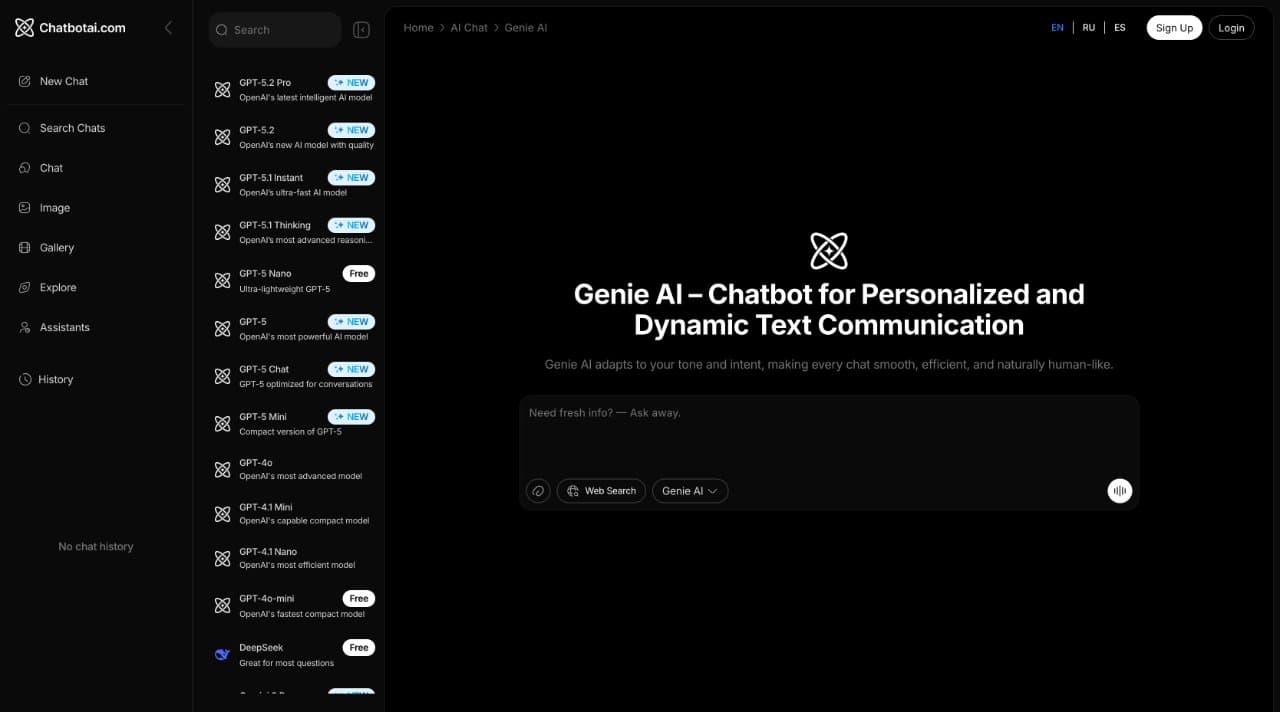Viewport: 1280px width, 712px height.
Task: Select the GPT-5 Chat model
Action: 294,376
